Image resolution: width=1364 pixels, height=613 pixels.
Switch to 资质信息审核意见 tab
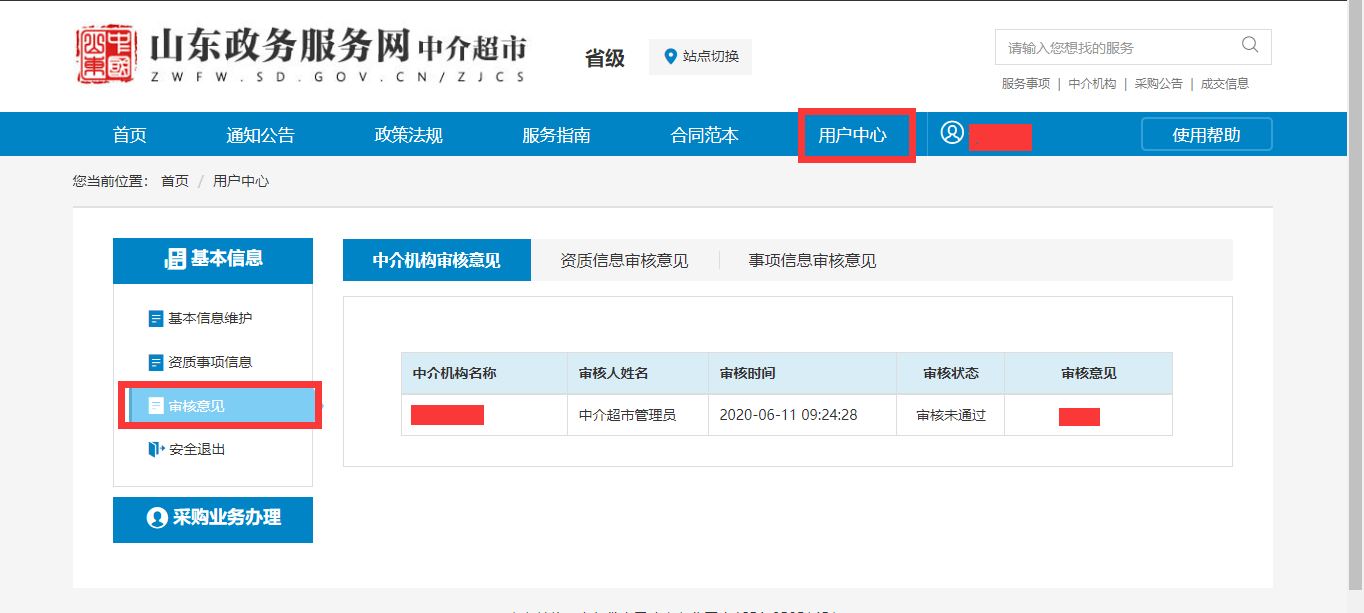624,261
